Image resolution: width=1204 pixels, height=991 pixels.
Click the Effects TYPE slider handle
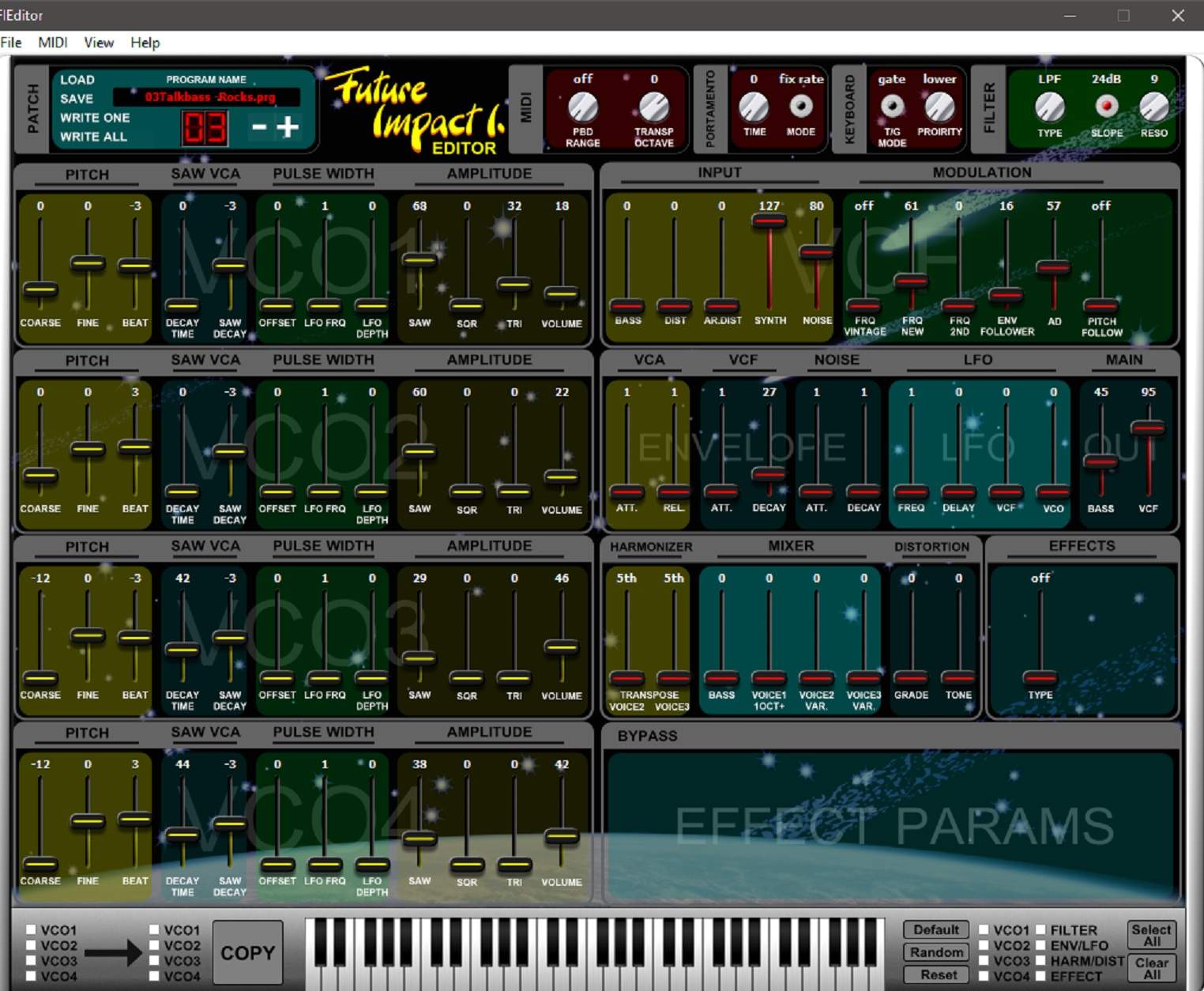[x=1040, y=678]
